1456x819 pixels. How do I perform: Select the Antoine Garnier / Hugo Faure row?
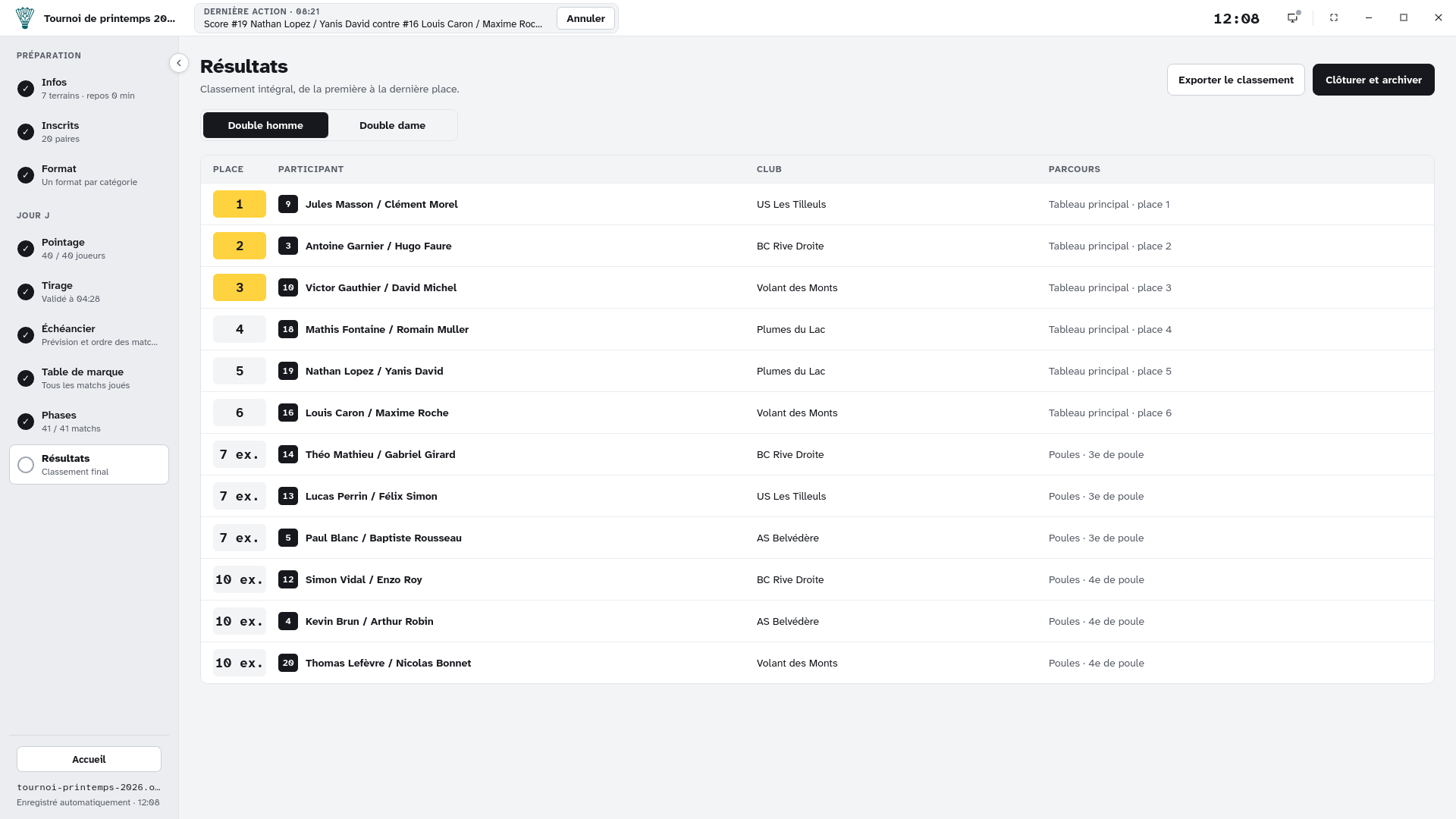pyautogui.click(x=817, y=246)
